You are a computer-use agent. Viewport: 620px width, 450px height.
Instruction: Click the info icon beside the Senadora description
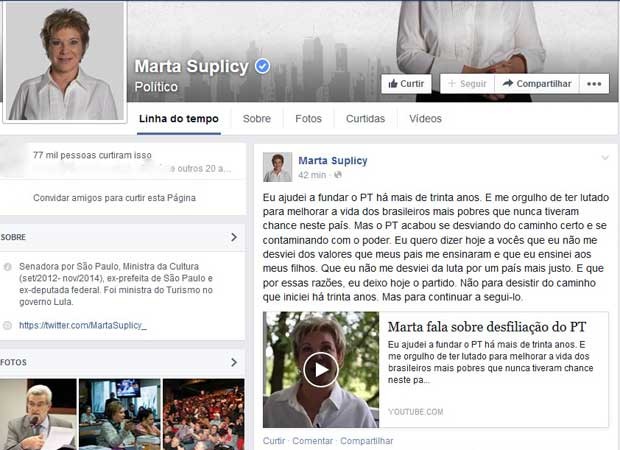coord(8,268)
